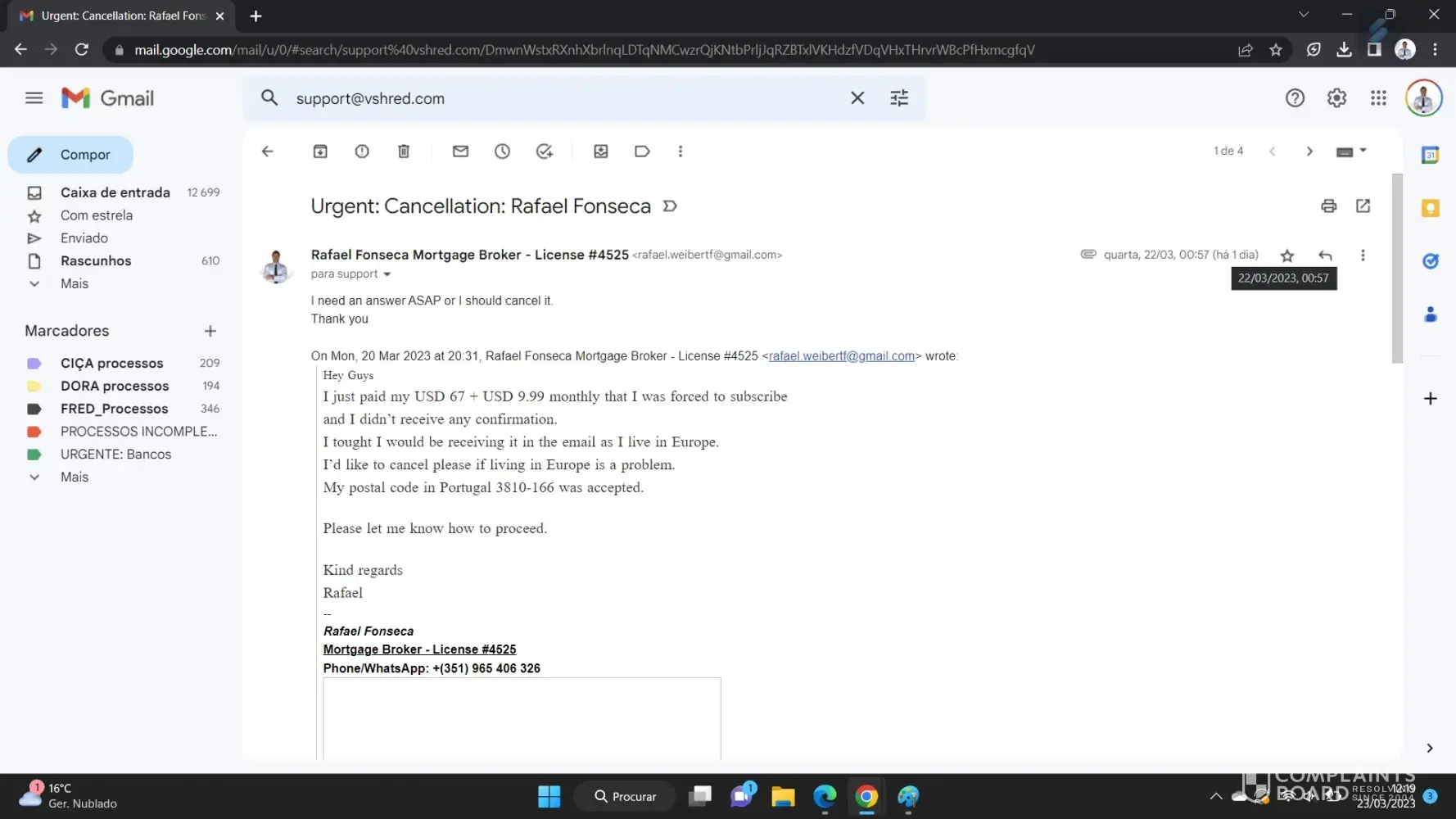The height and width of the screenshot is (819, 1456).
Task: Star this message from Rafael
Action: point(1287,256)
